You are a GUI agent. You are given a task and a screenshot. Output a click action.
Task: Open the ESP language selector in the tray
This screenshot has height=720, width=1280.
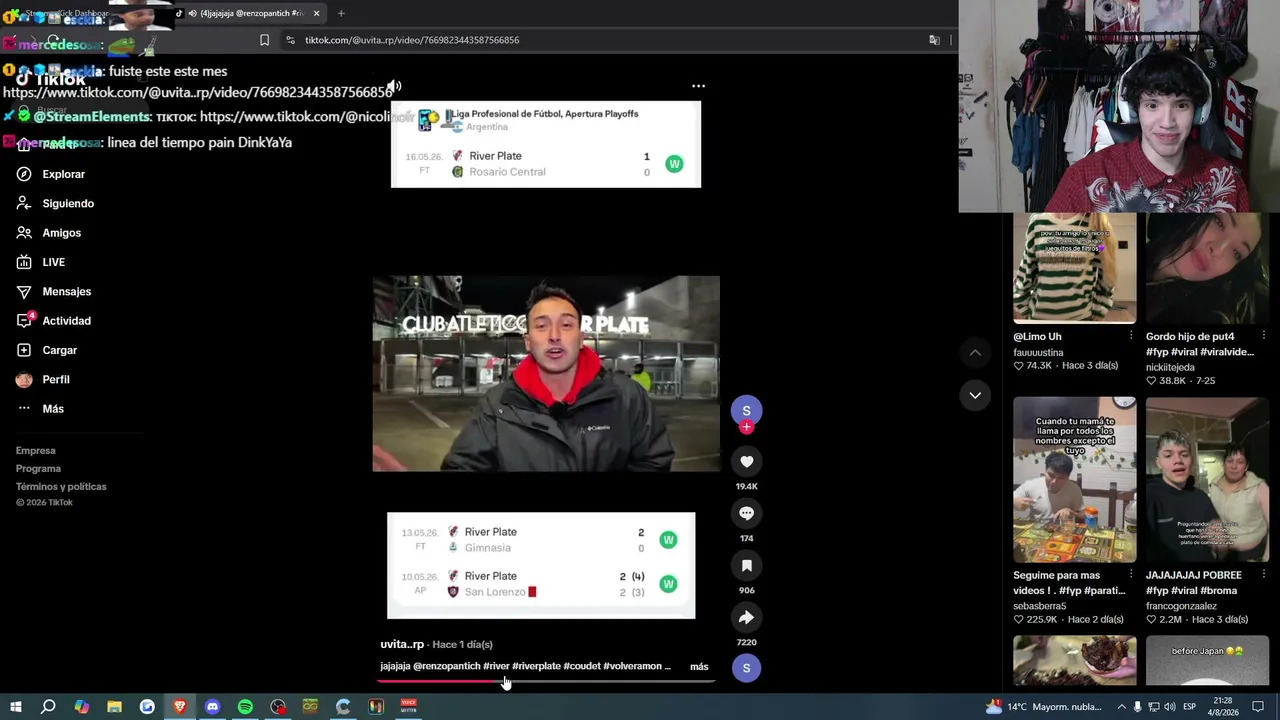1190,707
